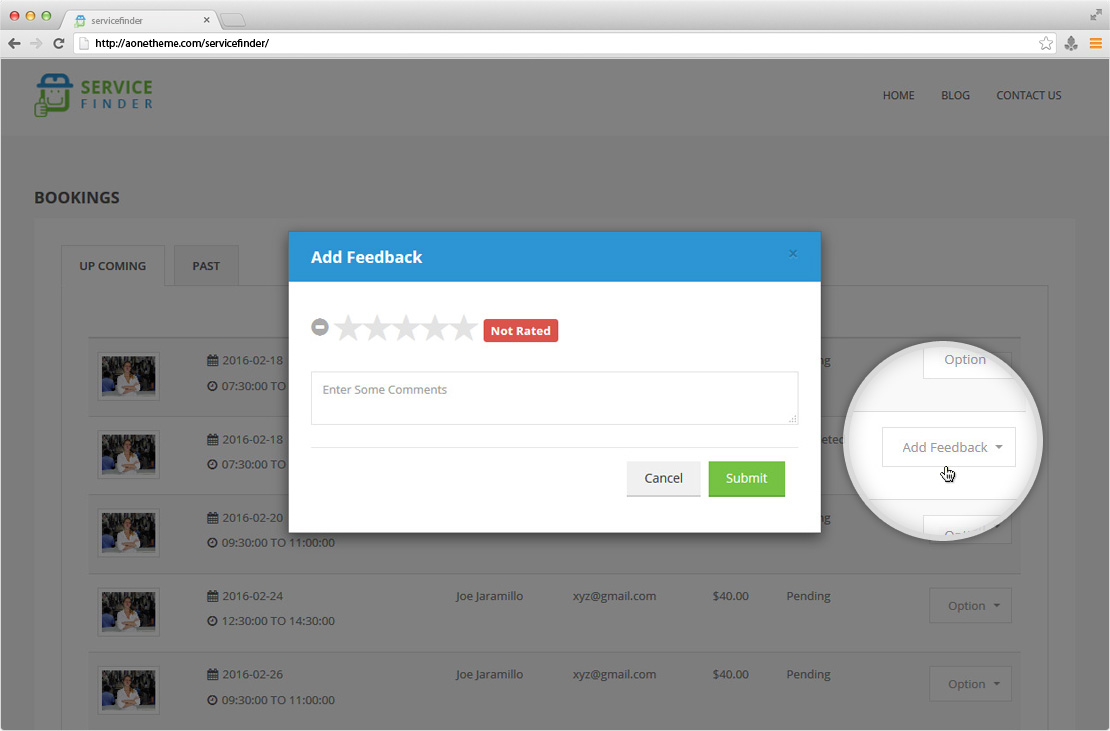Reload the page with the refresh icon
The image size is (1110, 731).
point(58,43)
